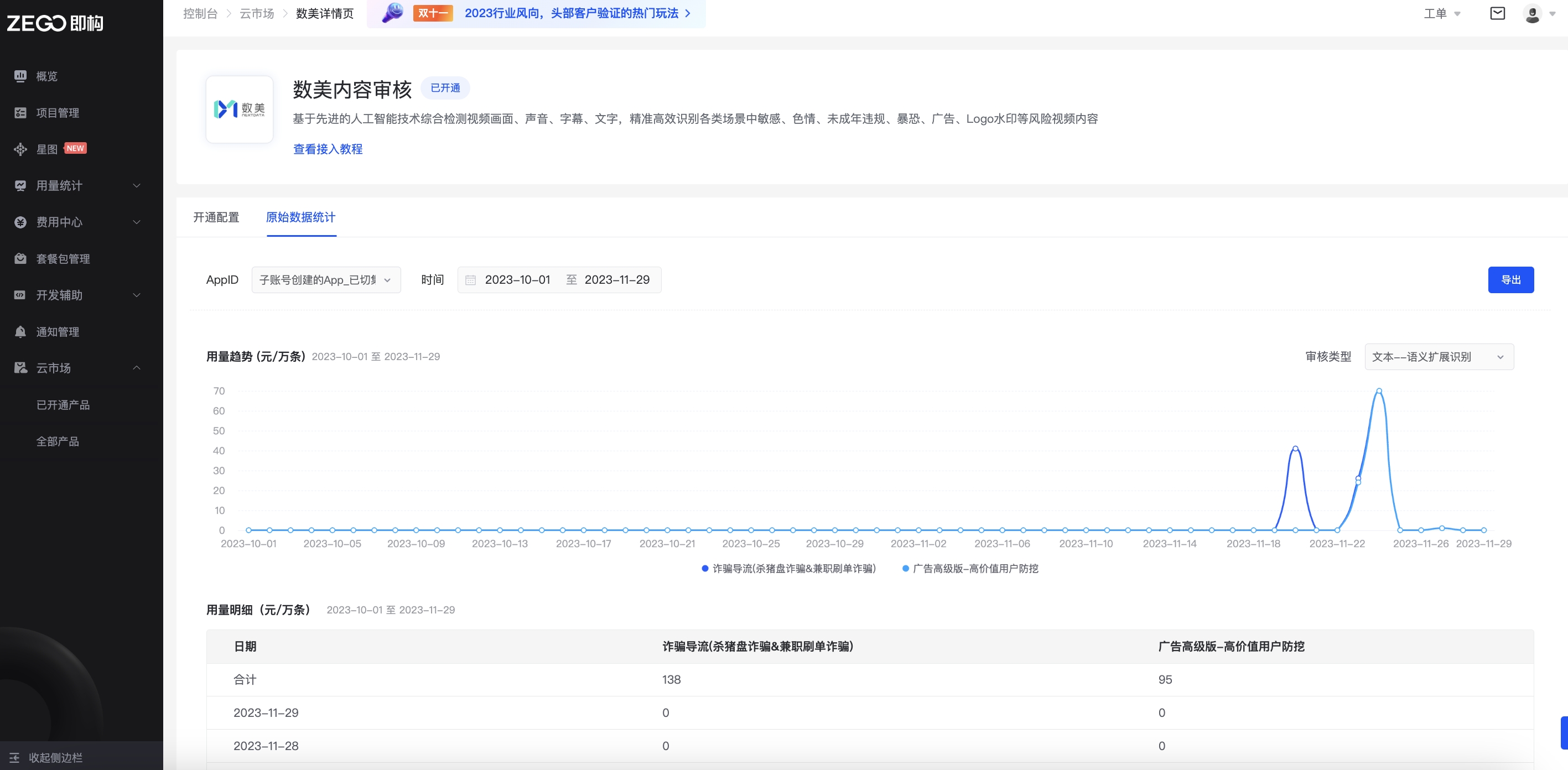
Task: Open the 查看接入教程 link
Action: 328,149
